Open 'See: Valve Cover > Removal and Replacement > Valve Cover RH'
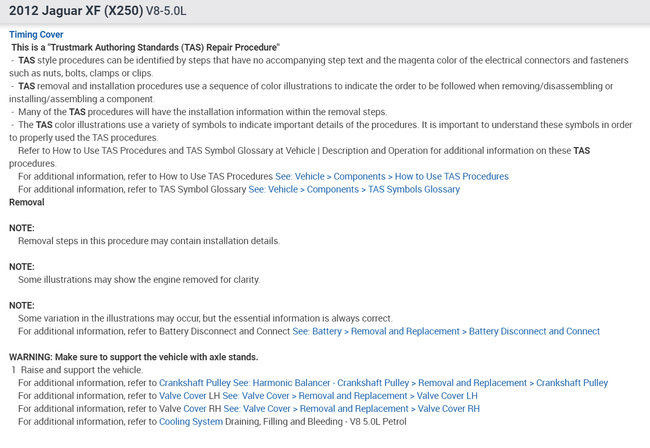The image size is (650, 448). click(x=351, y=409)
